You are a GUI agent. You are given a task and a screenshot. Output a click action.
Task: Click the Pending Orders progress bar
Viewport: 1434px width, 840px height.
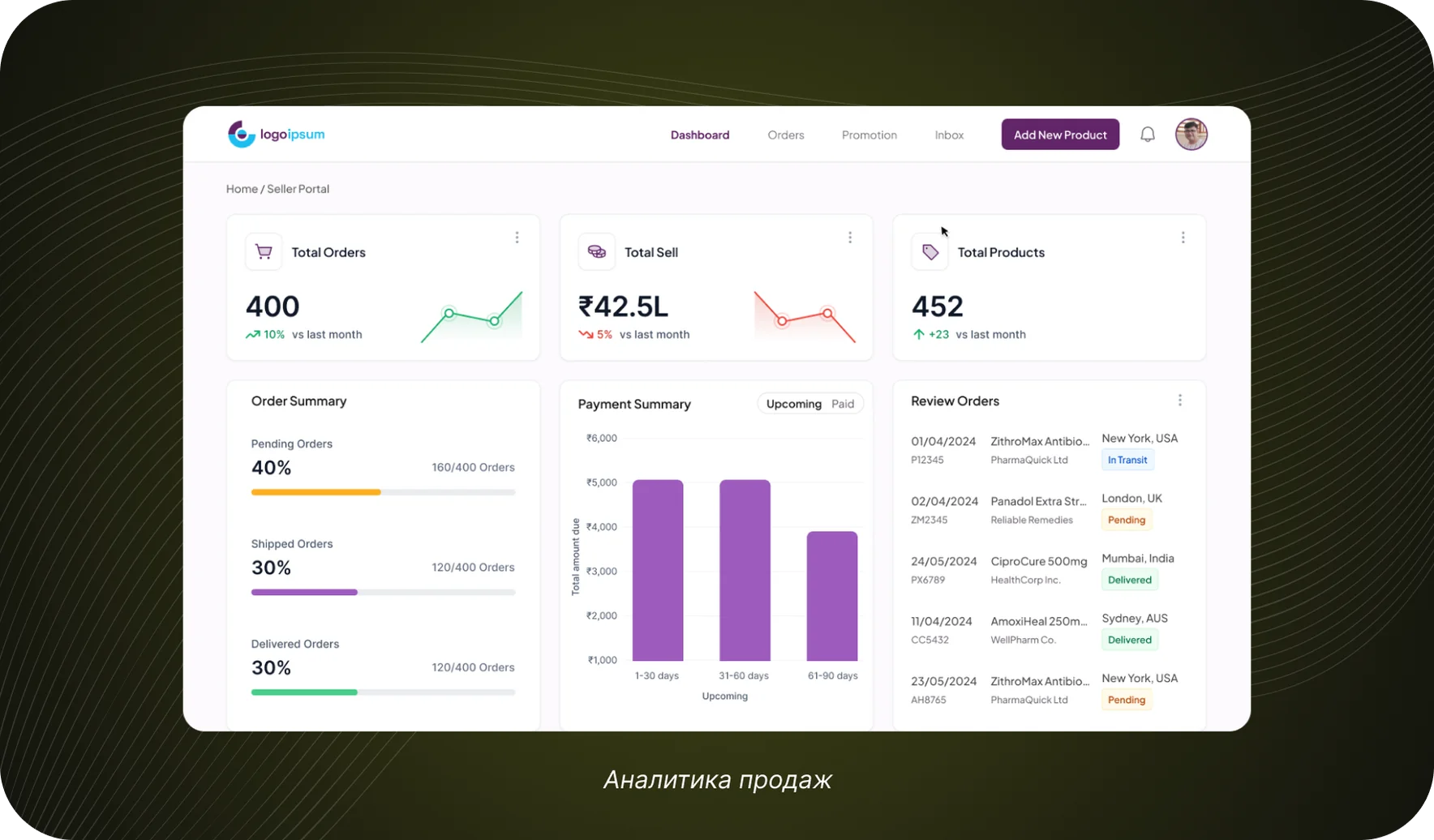click(383, 492)
